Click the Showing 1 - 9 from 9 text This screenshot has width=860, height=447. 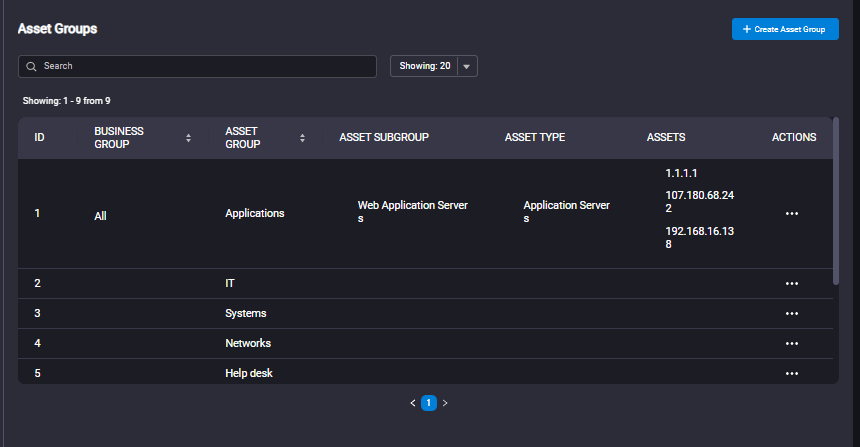(66, 101)
